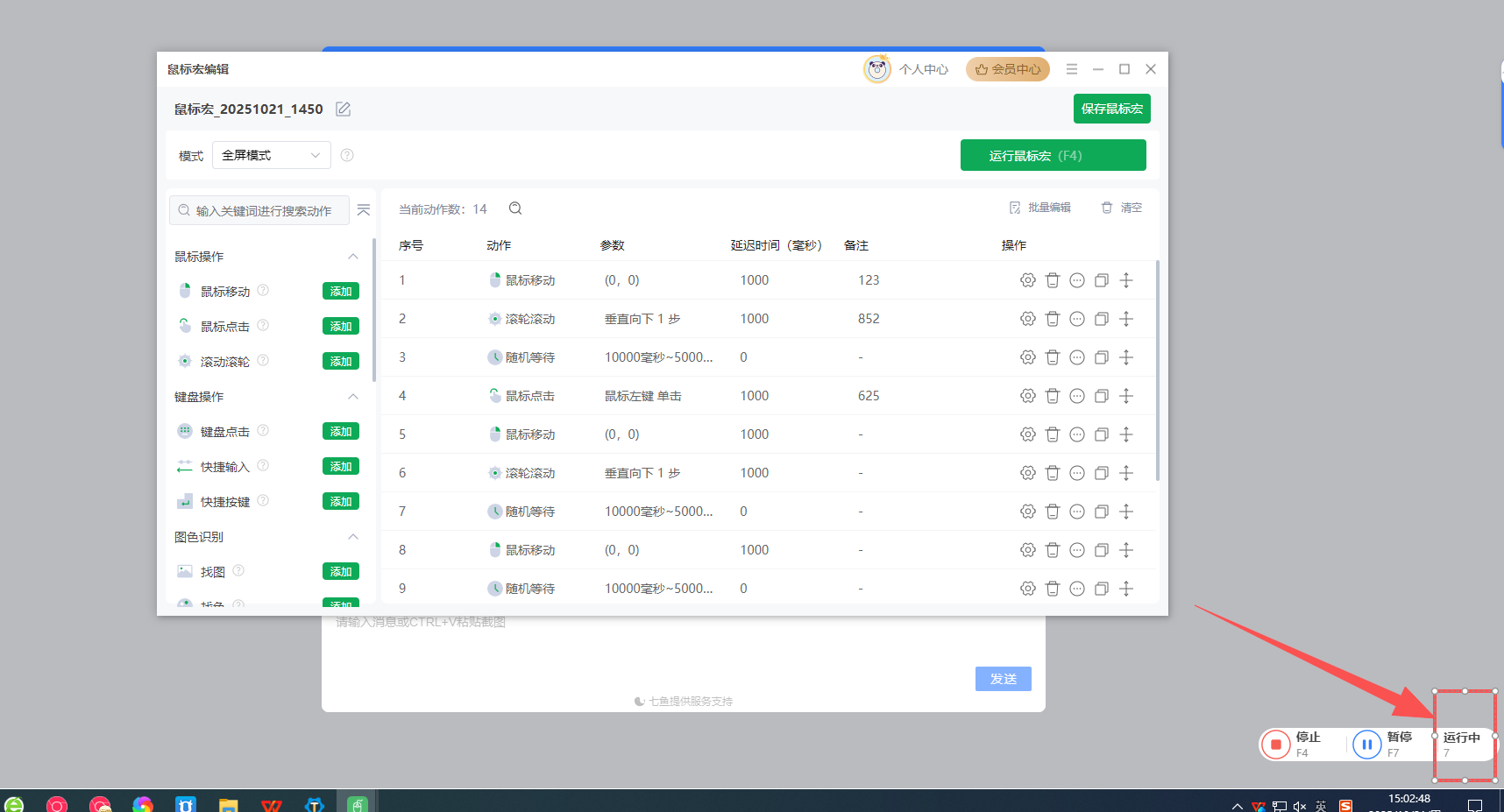This screenshot has width=1504, height=812.
Task: Click the 保存鼠标宏 button
Action: point(1111,109)
